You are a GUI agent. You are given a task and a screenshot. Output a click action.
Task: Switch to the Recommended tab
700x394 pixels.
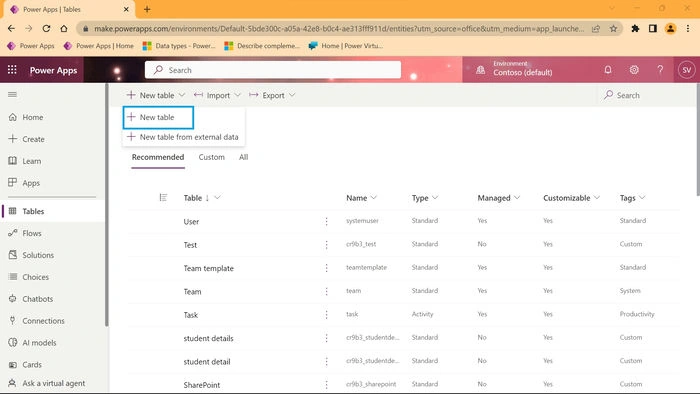click(x=158, y=158)
